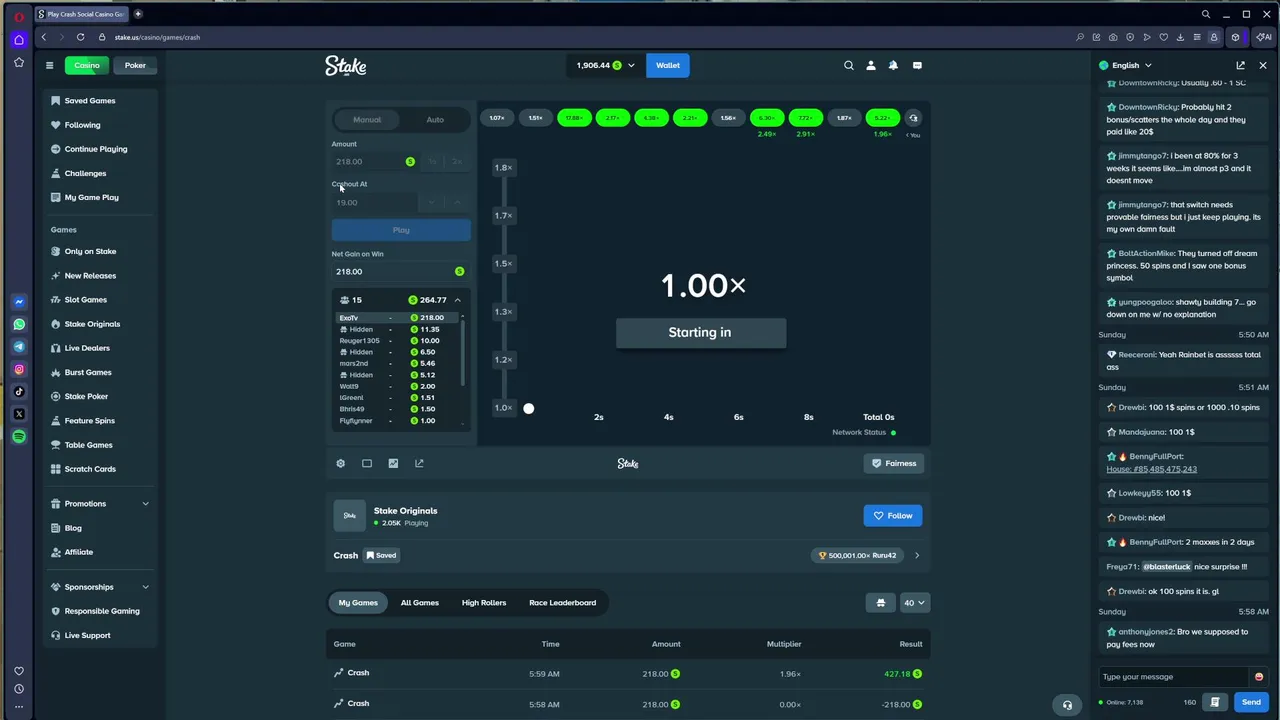
Task: Follow Stake Originals provider
Action: click(x=893, y=516)
